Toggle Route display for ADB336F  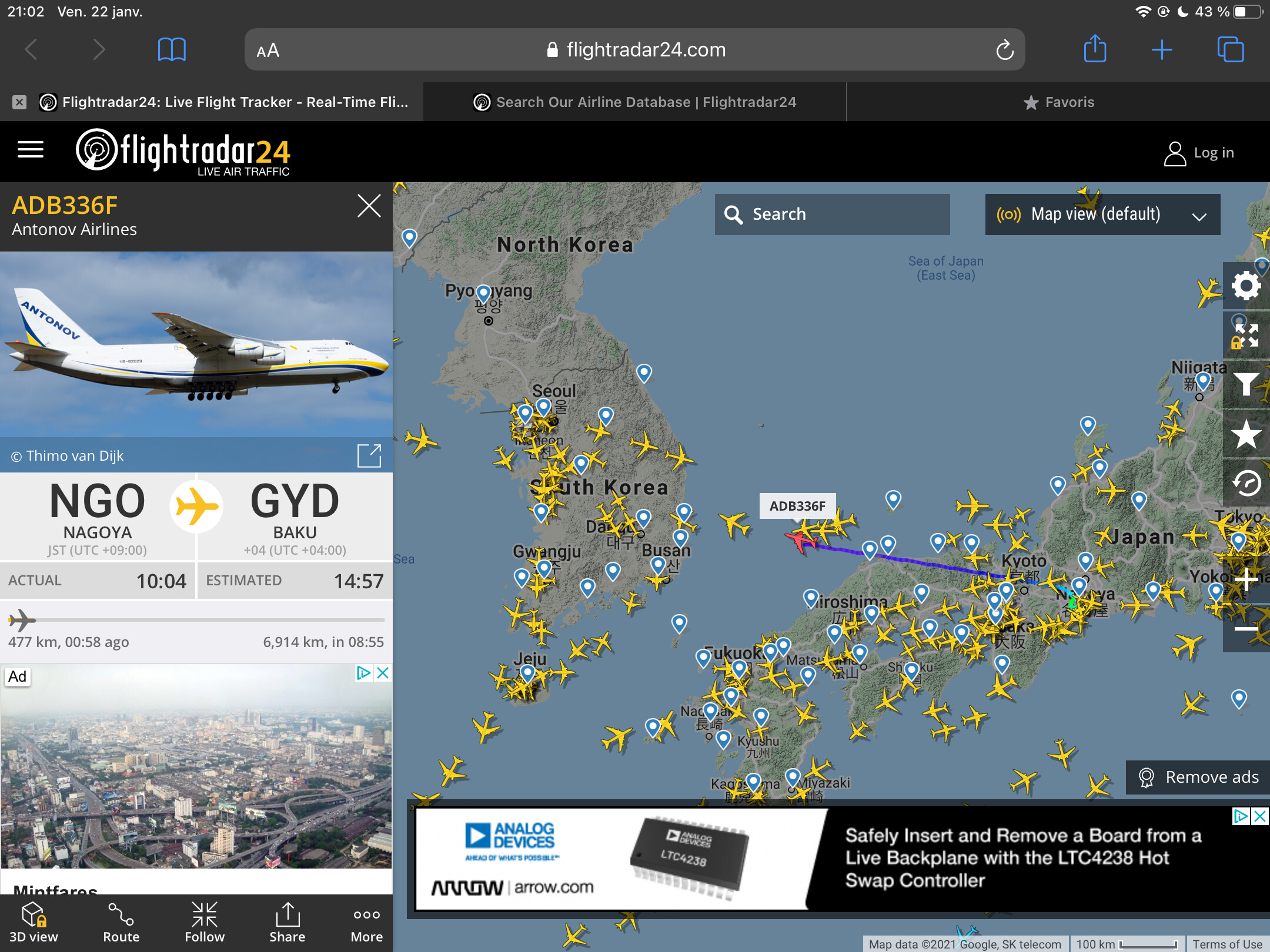pos(121,923)
